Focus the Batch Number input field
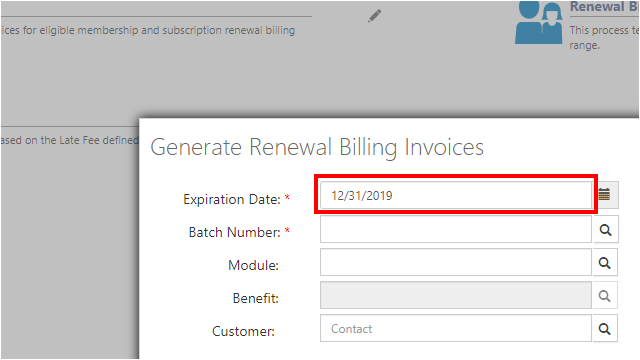 coord(456,229)
